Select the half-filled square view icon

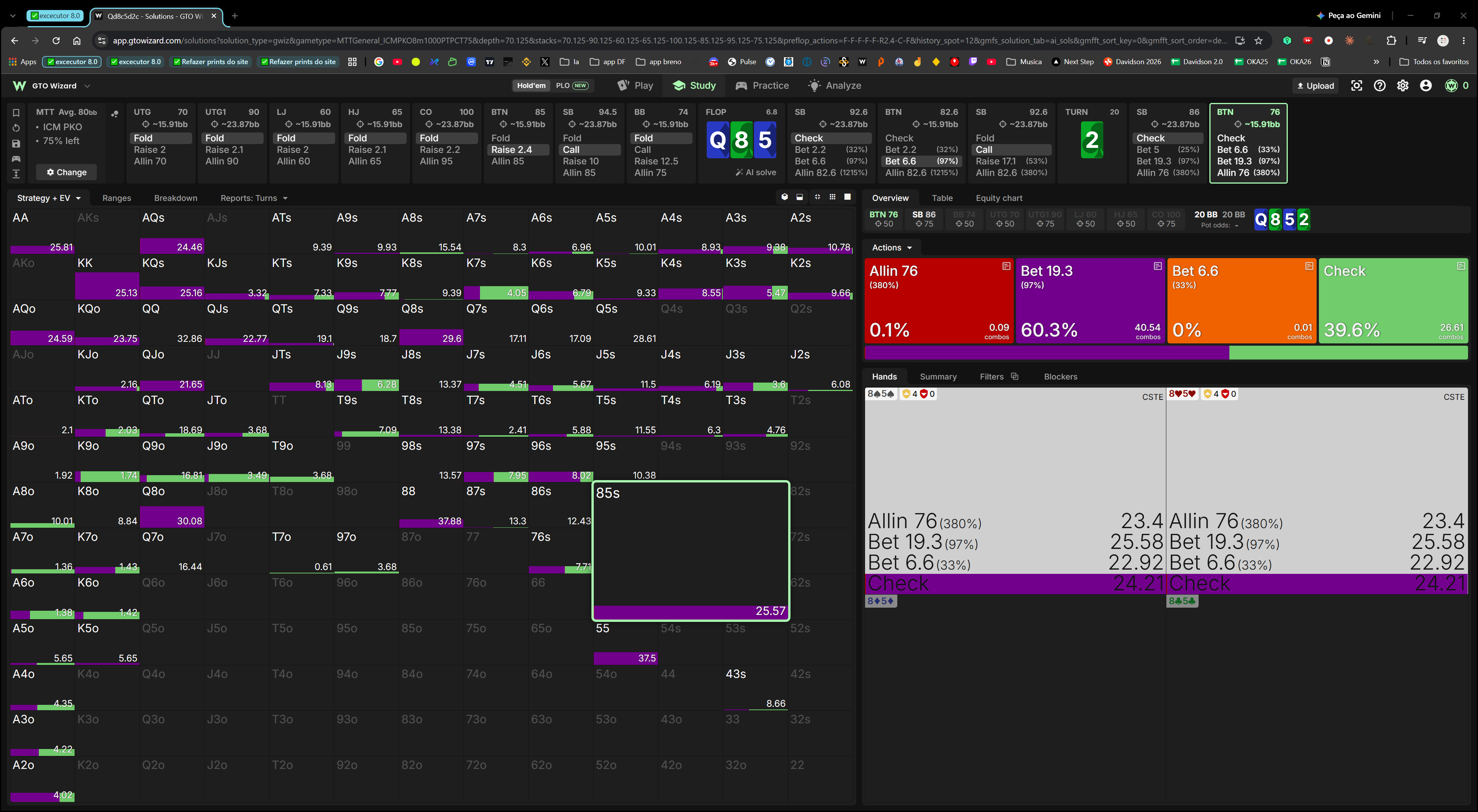800,197
